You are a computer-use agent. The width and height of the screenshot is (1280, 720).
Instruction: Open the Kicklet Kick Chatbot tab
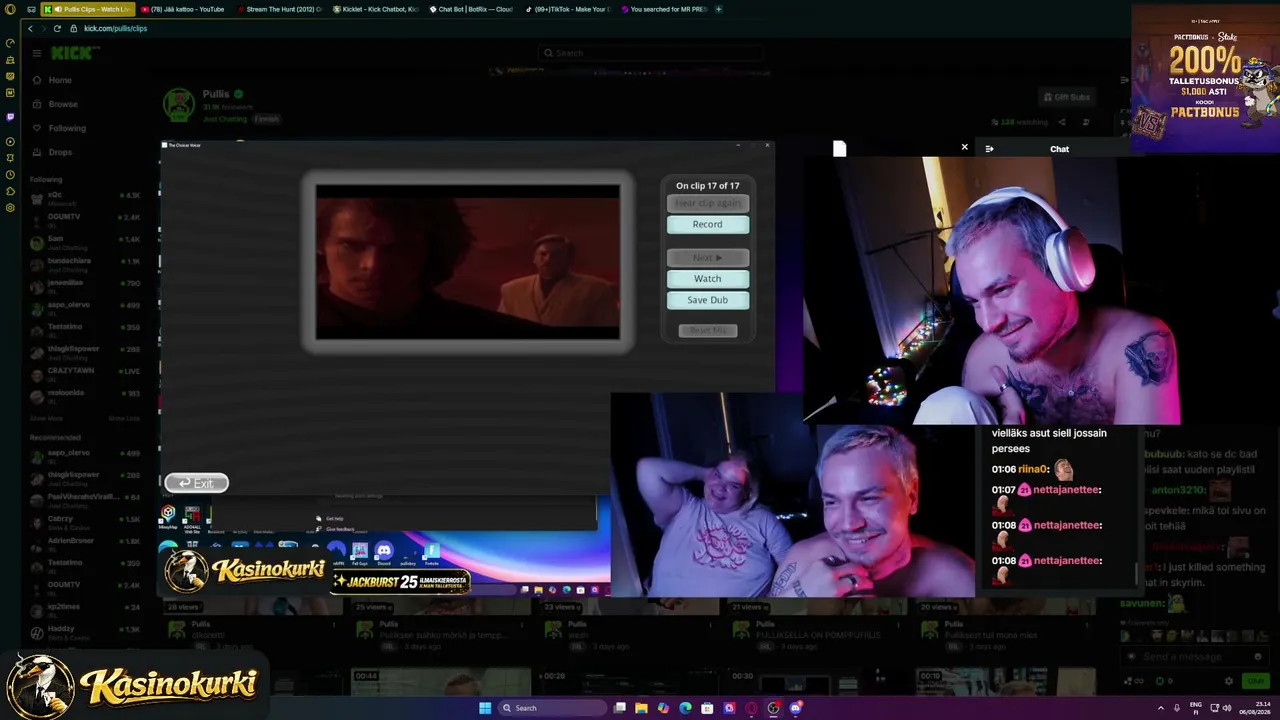(378, 9)
